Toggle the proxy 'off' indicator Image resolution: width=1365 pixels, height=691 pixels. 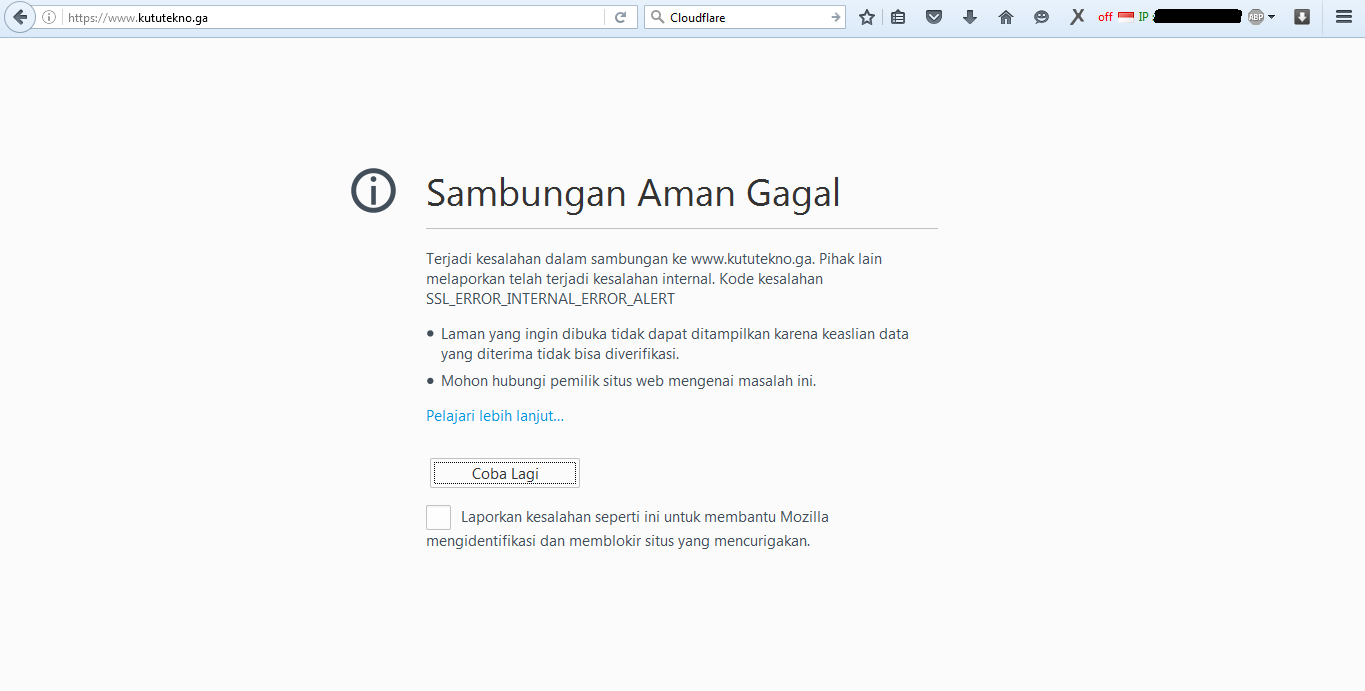coord(1104,17)
